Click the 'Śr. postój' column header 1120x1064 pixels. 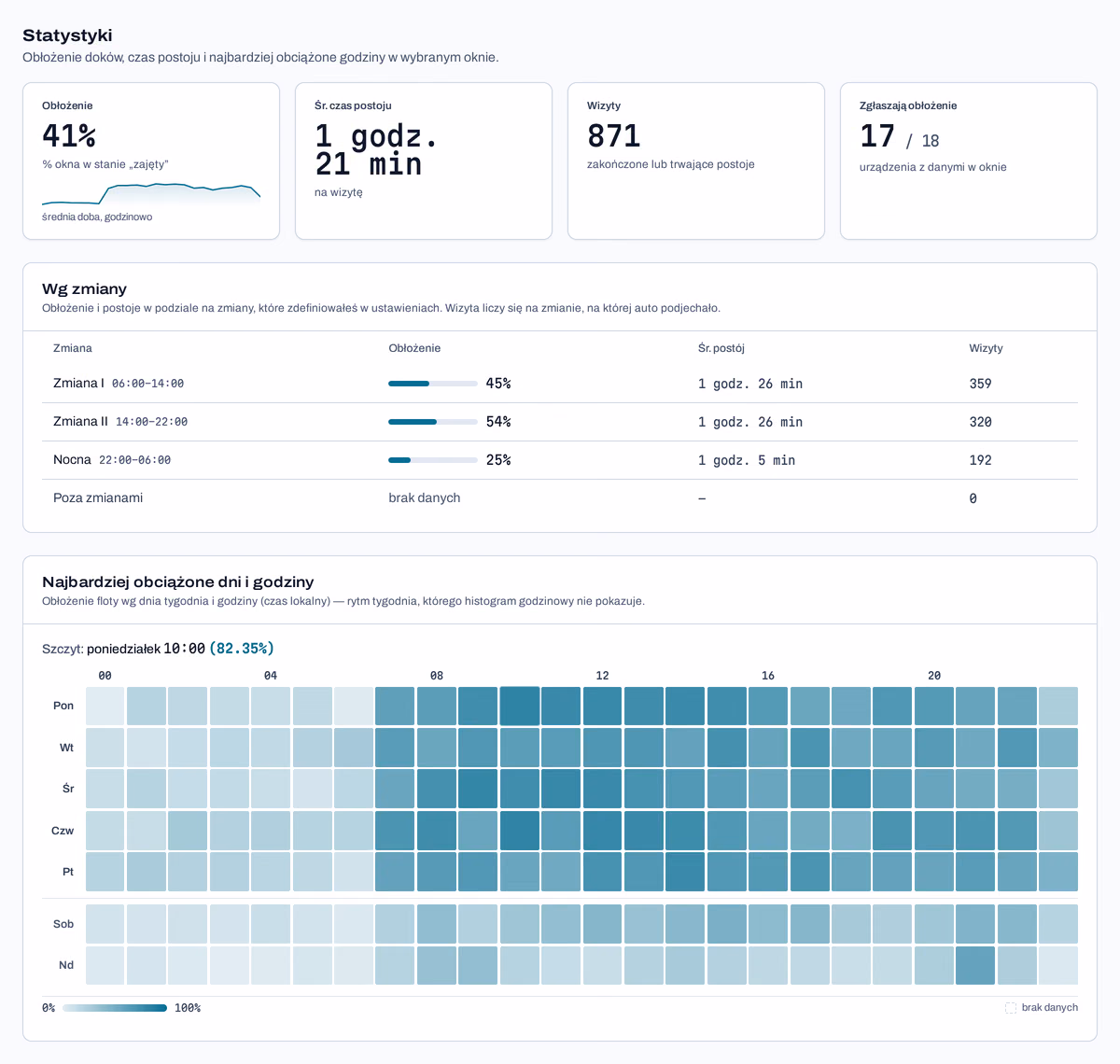tap(721, 348)
